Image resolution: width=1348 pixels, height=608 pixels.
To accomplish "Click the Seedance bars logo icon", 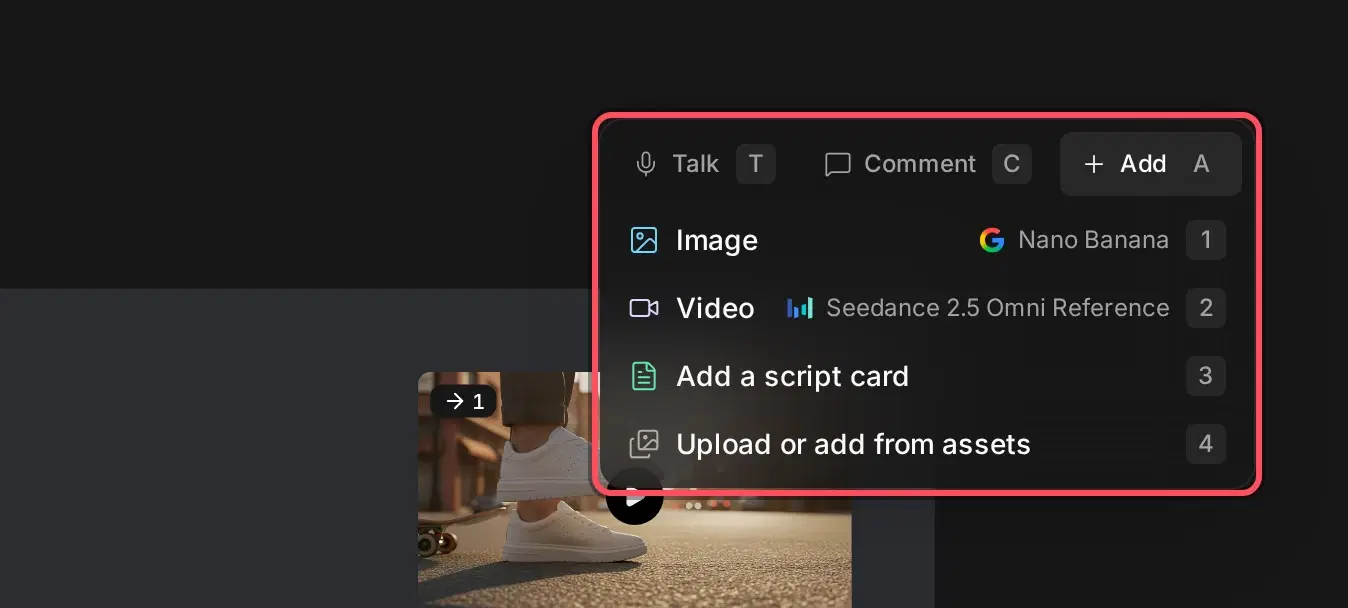I will pos(800,308).
